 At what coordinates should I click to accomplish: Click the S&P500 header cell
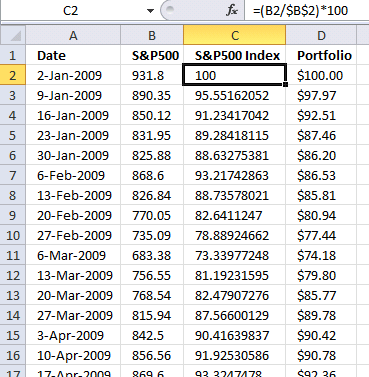152,55
